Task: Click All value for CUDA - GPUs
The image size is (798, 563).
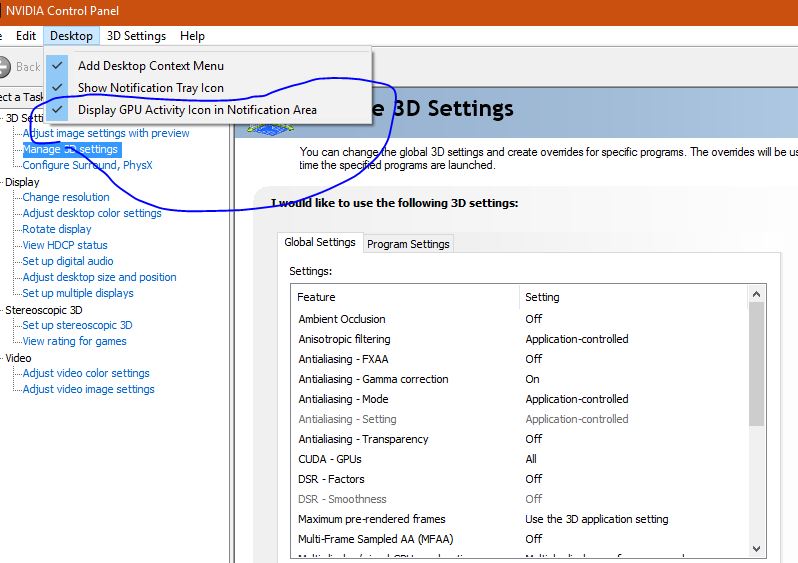Action: (531, 459)
